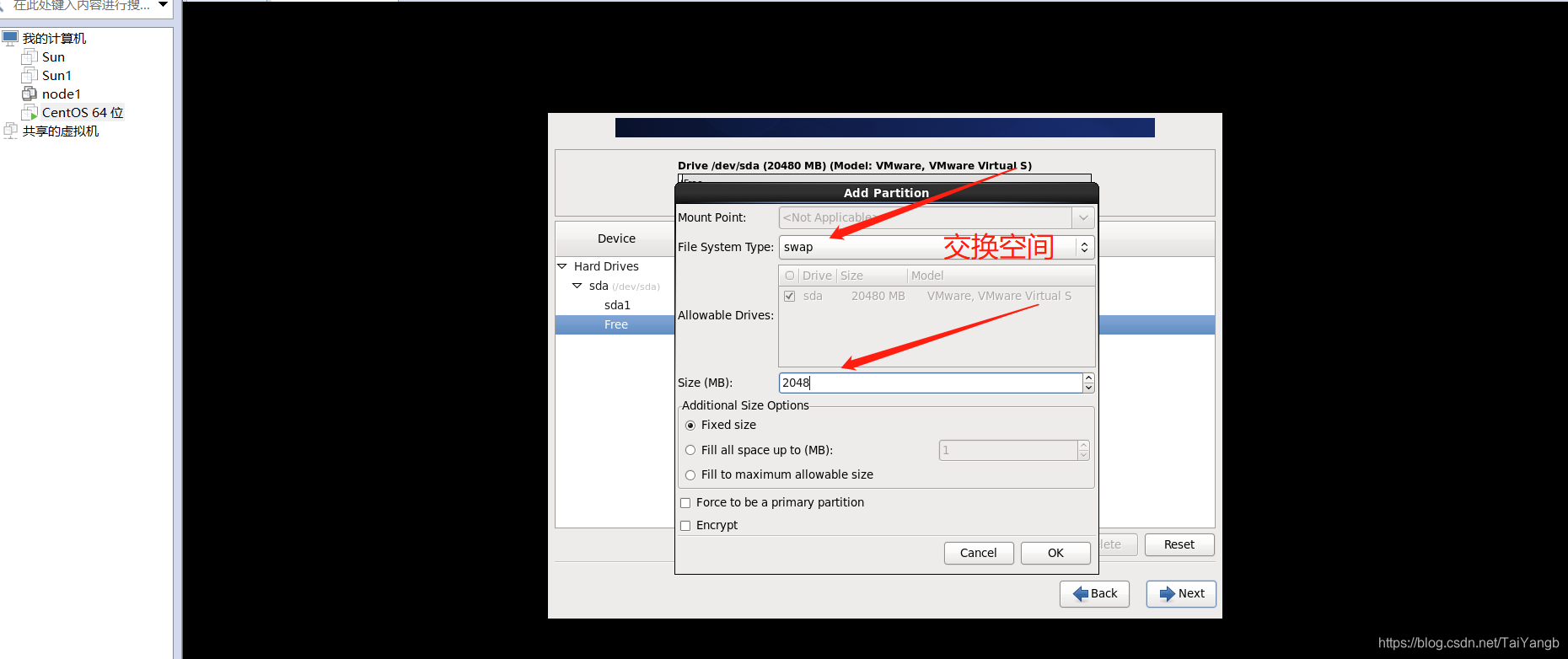Click the Device column header

point(616,238)
